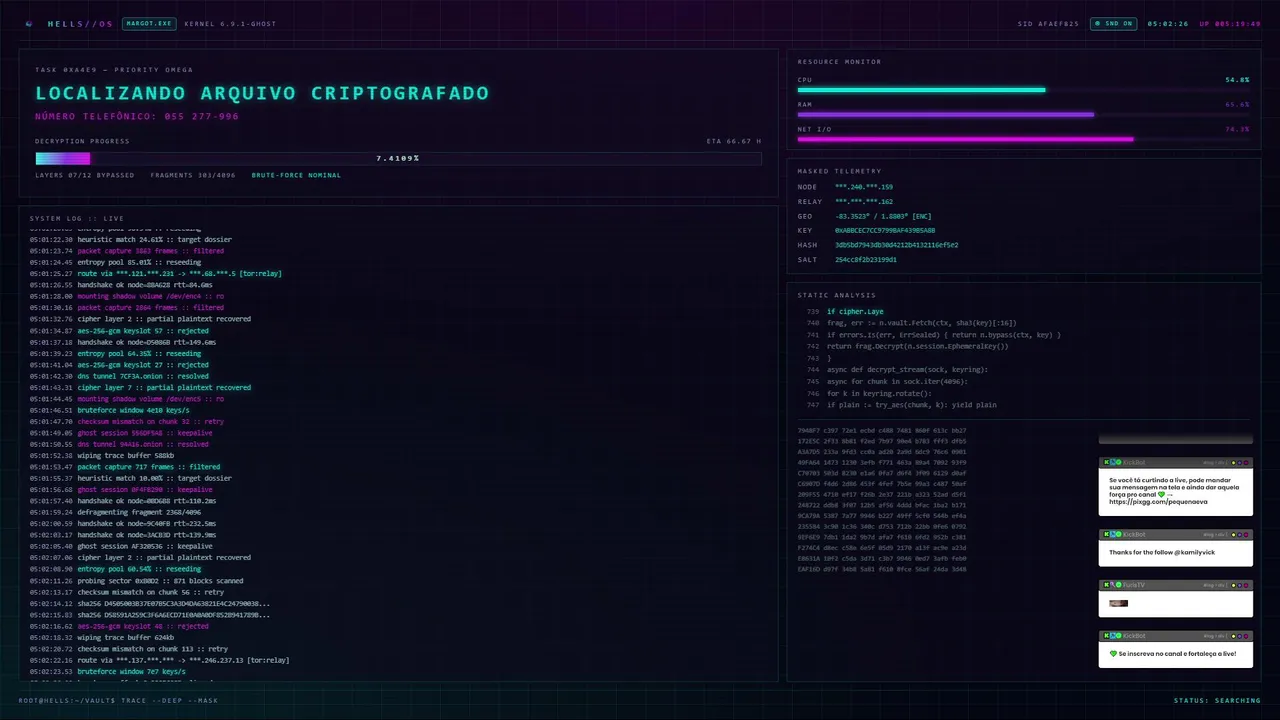Click the SID AFAEF825 session identifier
The image size is (1280, 720).
(1048, 23)
